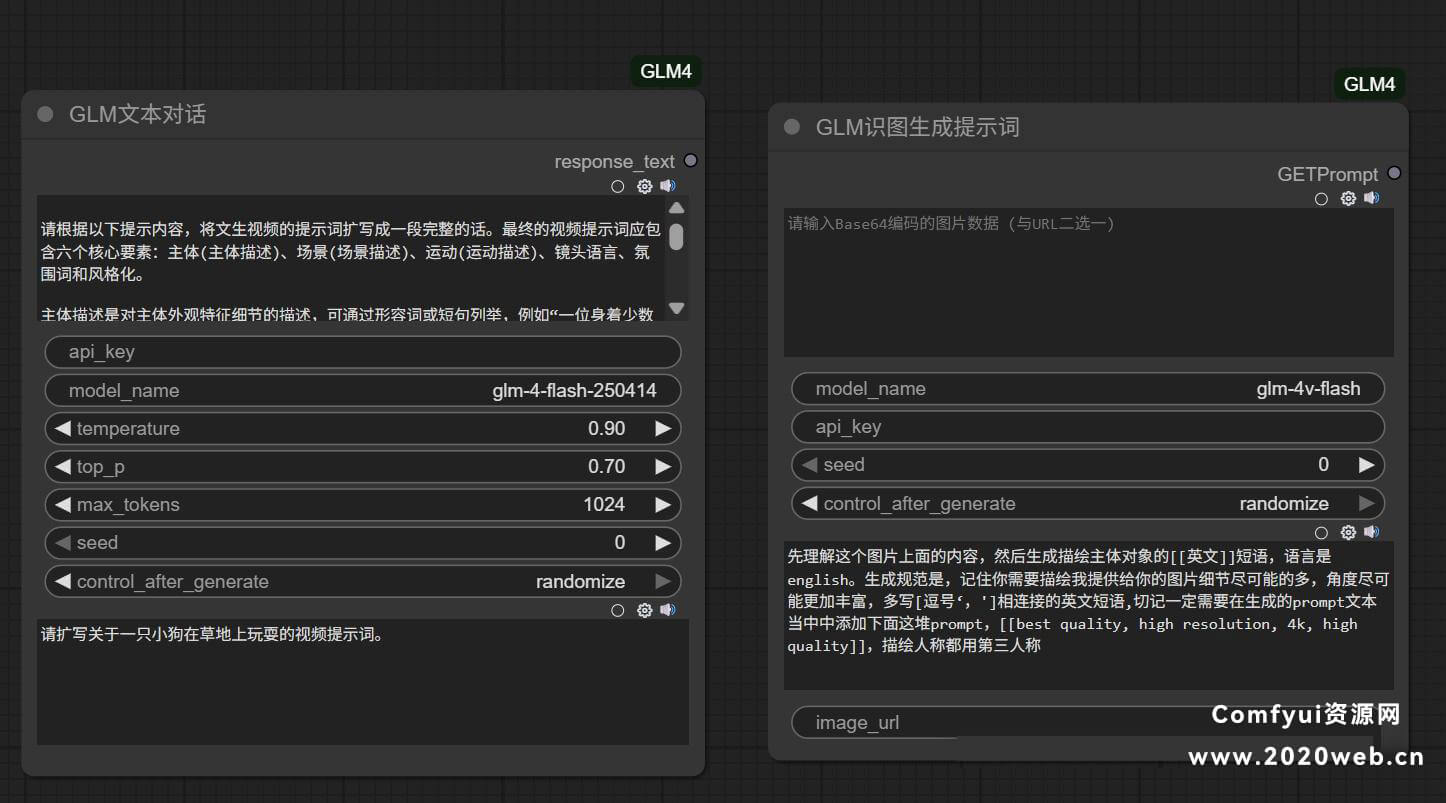Focus the image_url input field
The image size is (1446, 803).
tap(1088, 723)
